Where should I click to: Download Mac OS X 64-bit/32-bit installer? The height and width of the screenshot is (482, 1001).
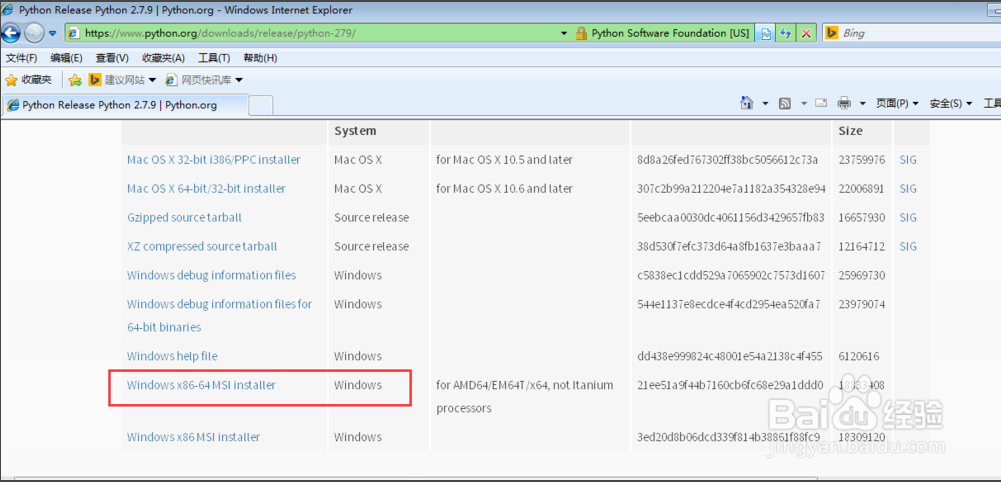(x=206, y=188)
